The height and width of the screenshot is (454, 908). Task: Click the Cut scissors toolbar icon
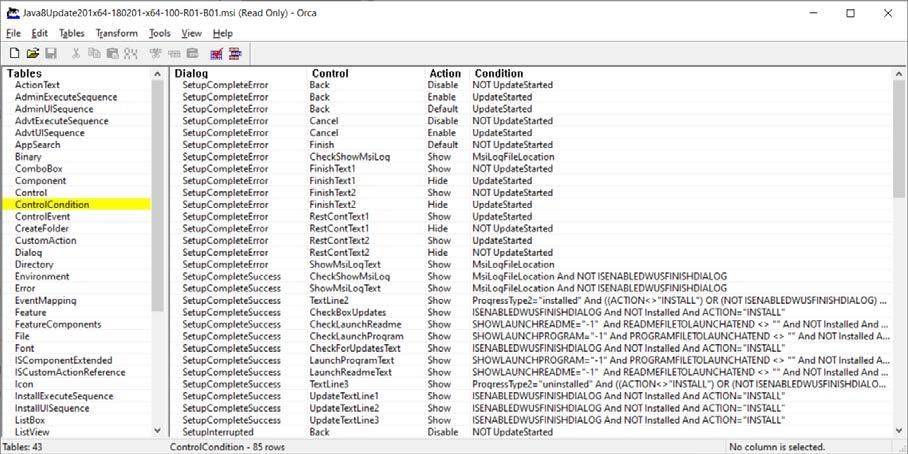tap(76, 54)
